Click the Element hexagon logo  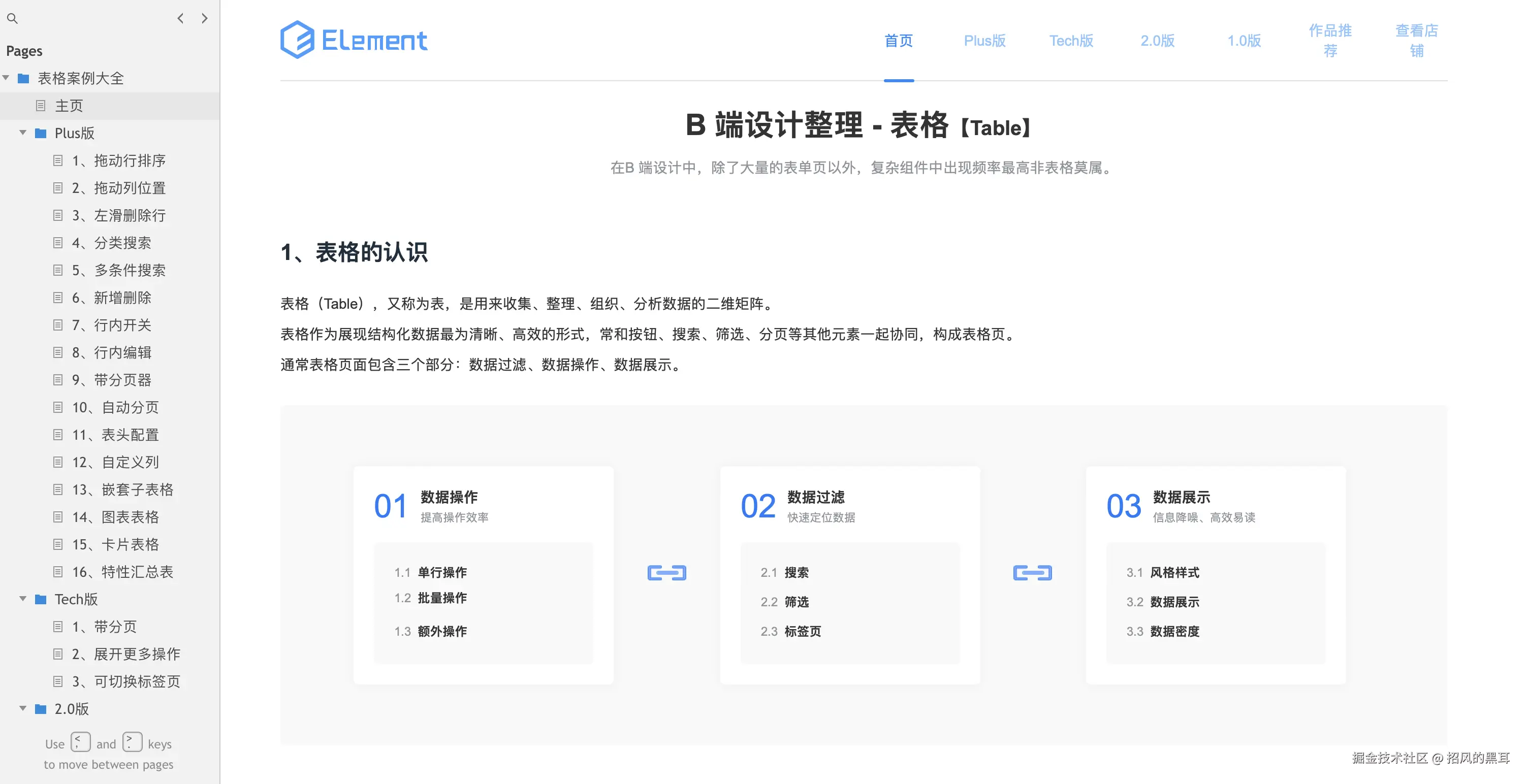pyautogui.click(x=297, y=40)
